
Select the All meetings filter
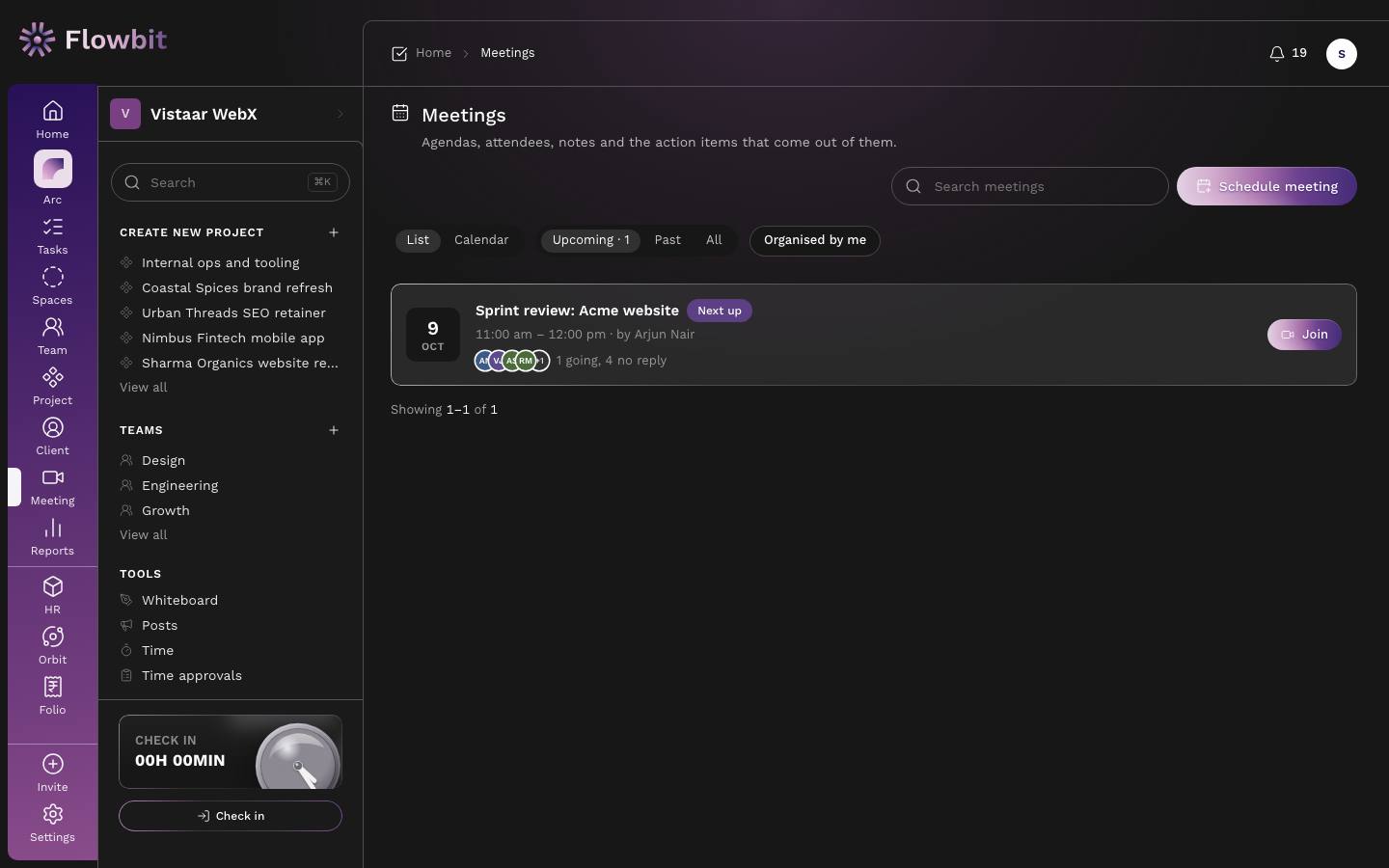coord(714,240)
